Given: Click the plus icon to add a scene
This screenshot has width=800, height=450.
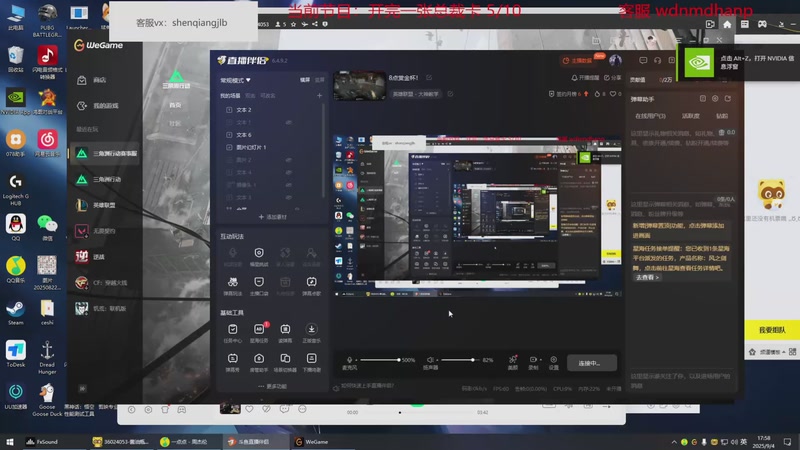Looking at the screenshot, I should [319, 95].
